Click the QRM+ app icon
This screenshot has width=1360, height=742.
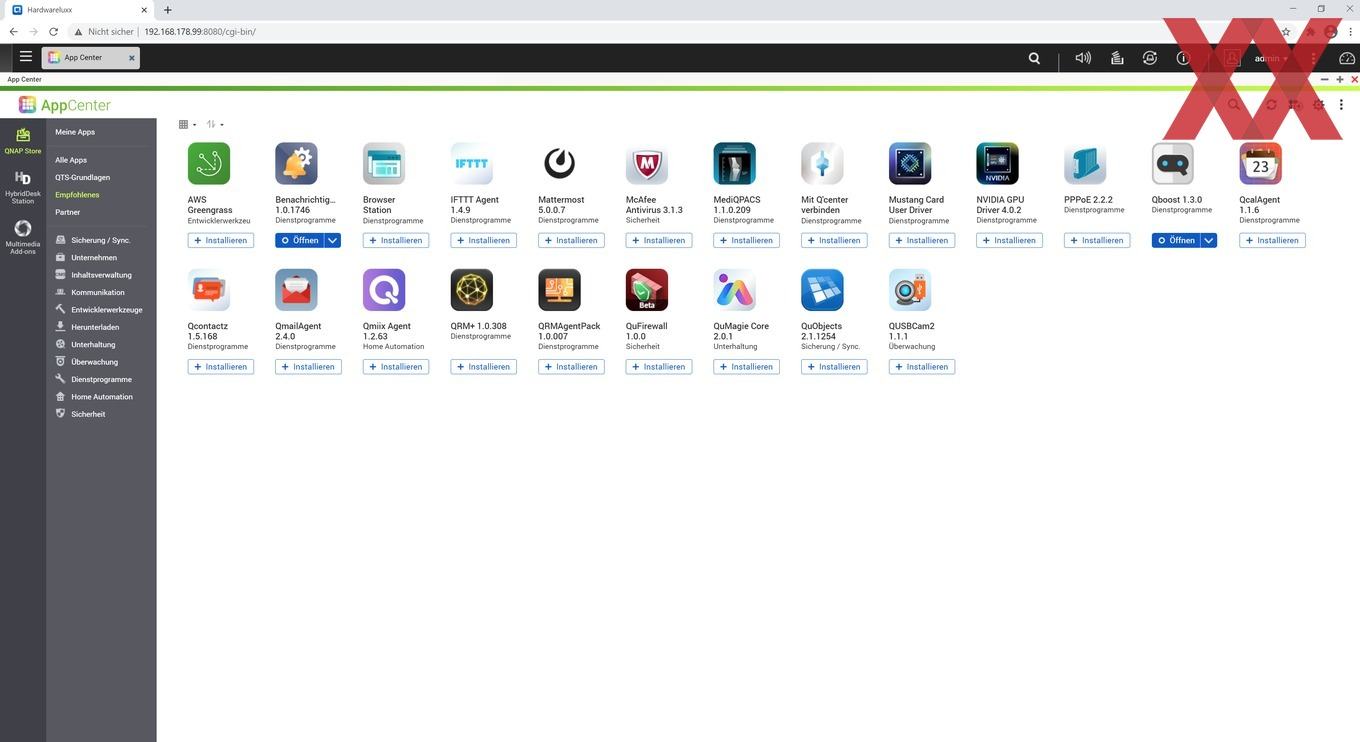tap(472, 290)
